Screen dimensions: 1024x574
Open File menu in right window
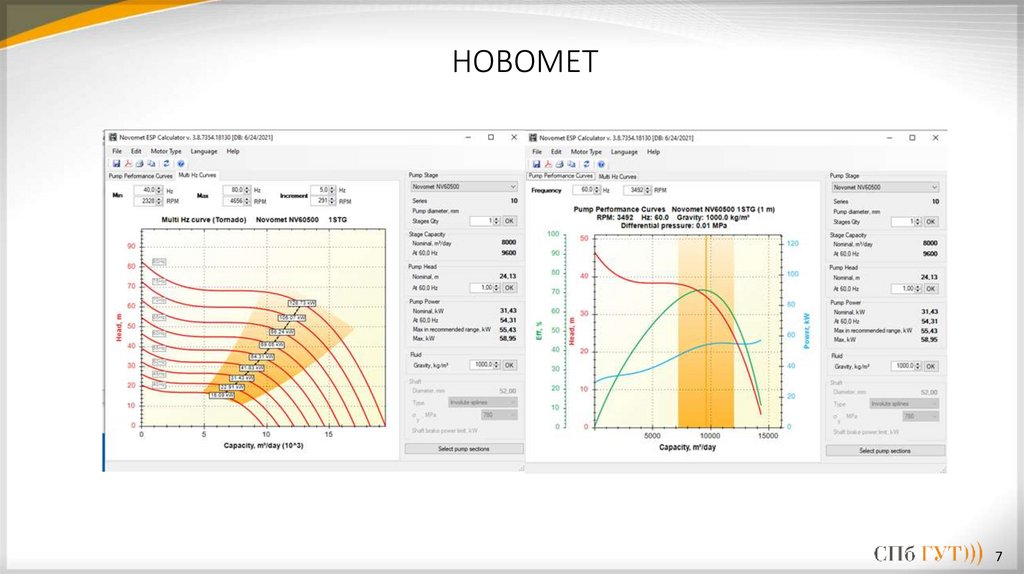(537, 151)
